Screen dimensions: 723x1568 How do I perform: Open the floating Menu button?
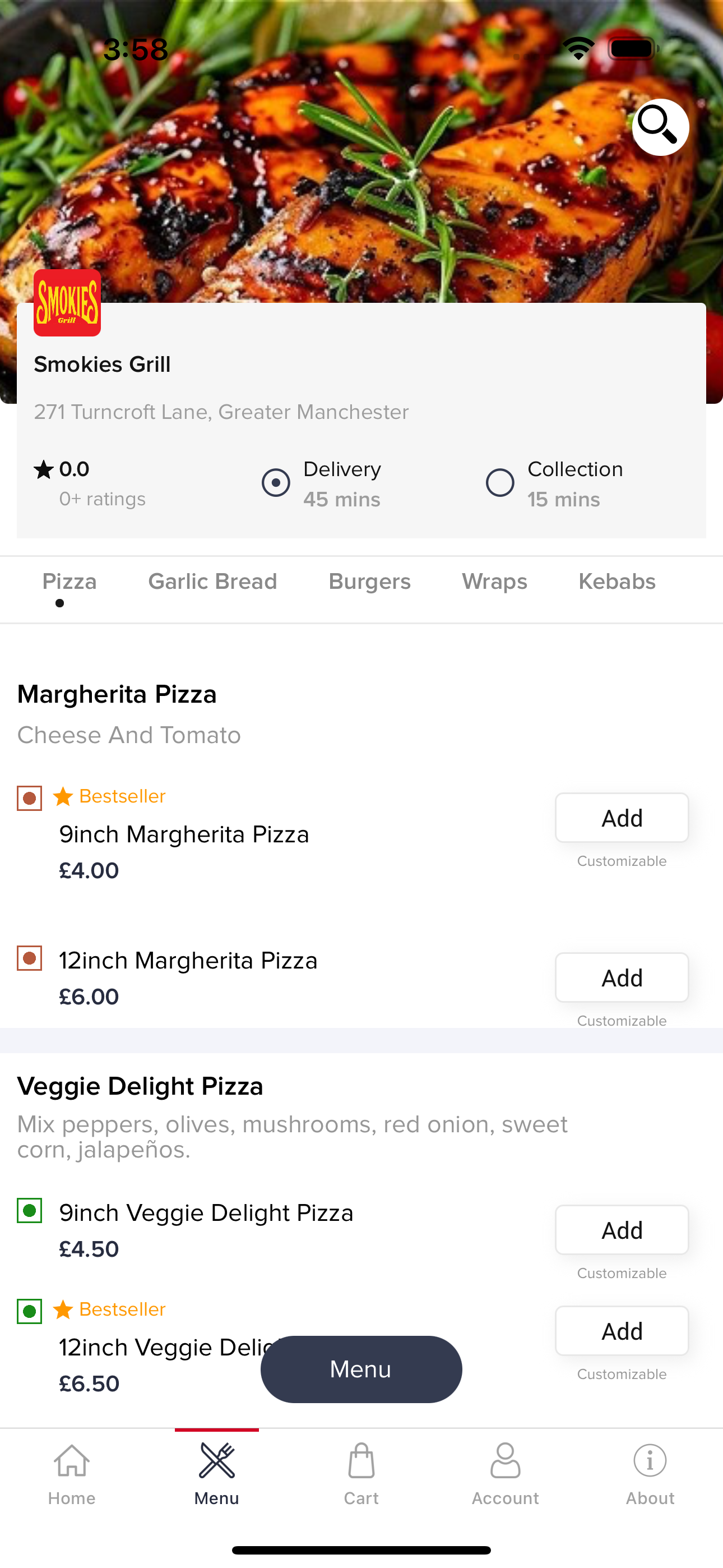361,1369
